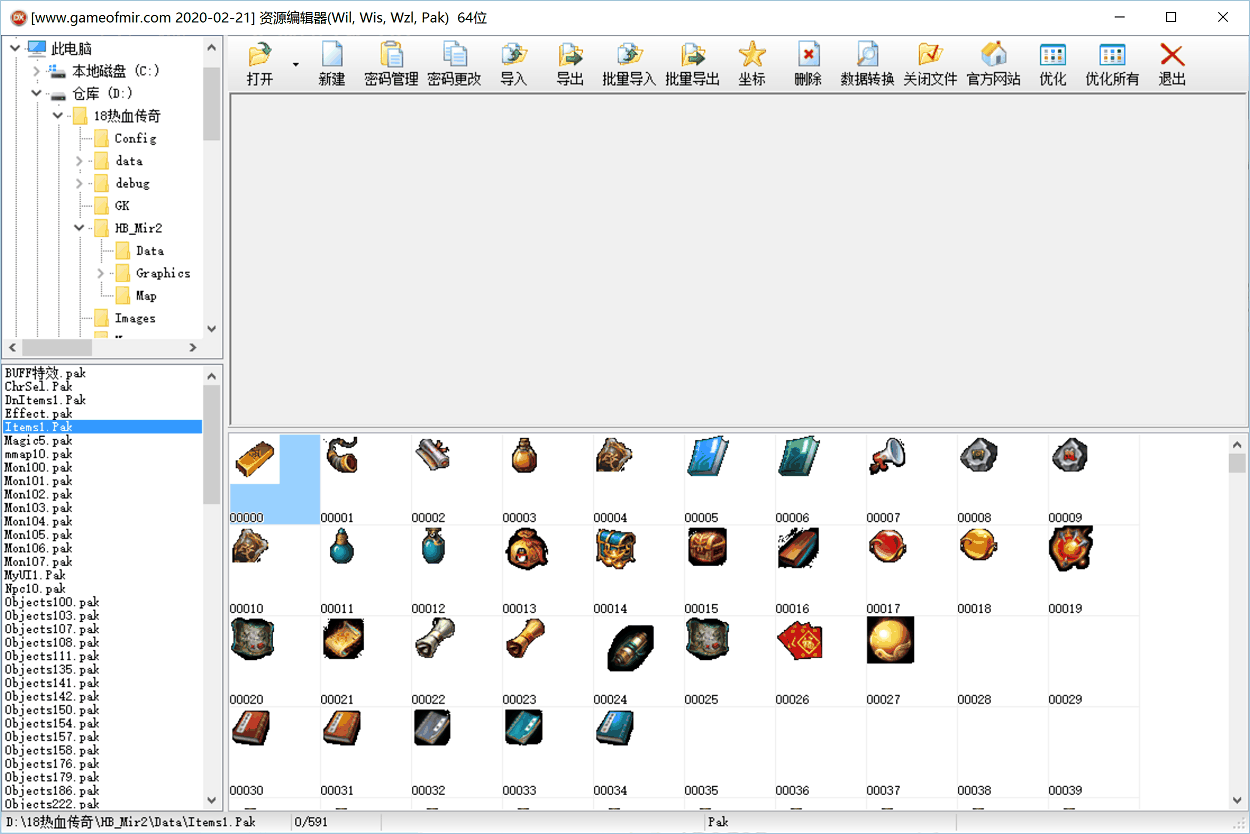Click the 批量导出 batch export icon
Image resolution: width=1250 pixels, height=834 pixels.
(x=693, y=64)
